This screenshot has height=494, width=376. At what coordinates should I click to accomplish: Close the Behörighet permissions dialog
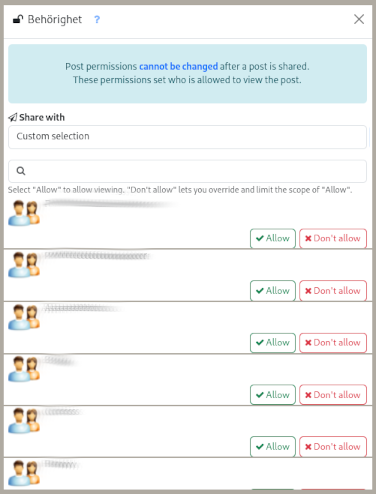[359, 19]
